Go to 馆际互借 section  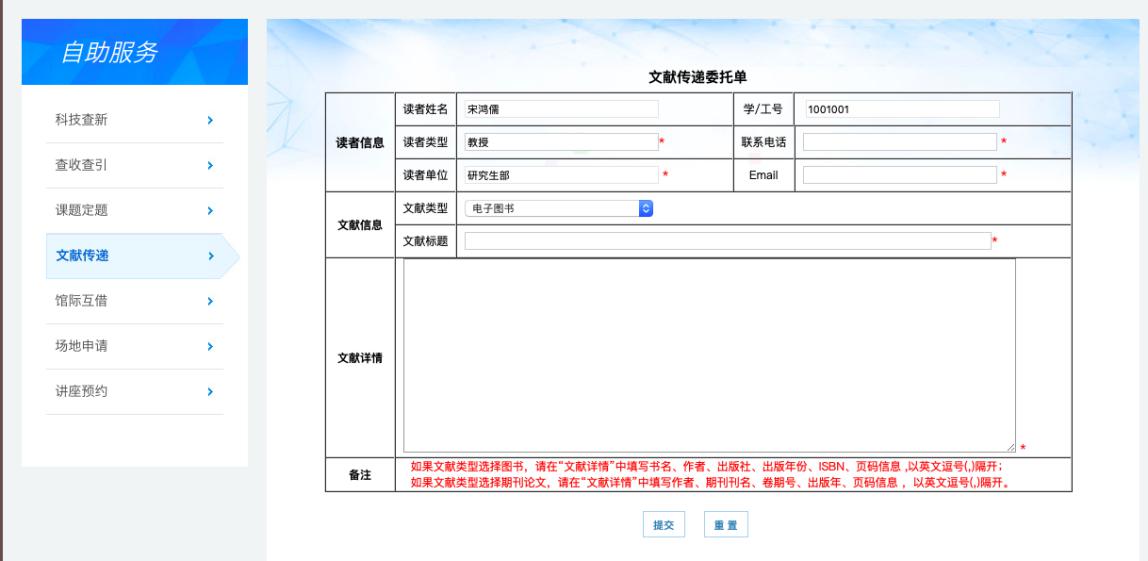click(135, 301)
